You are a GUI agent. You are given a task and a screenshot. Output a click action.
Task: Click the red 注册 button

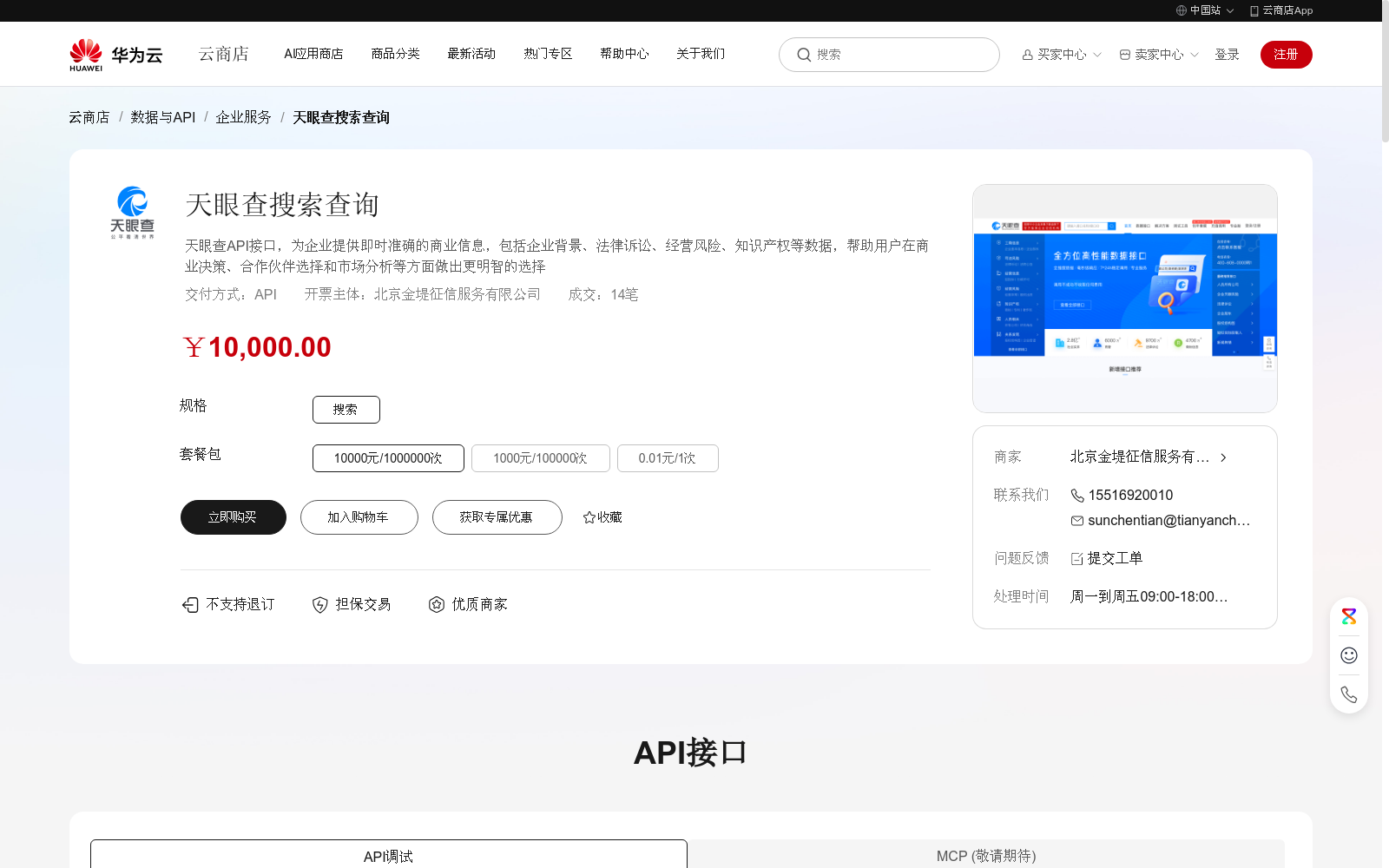pos(1287,55)
